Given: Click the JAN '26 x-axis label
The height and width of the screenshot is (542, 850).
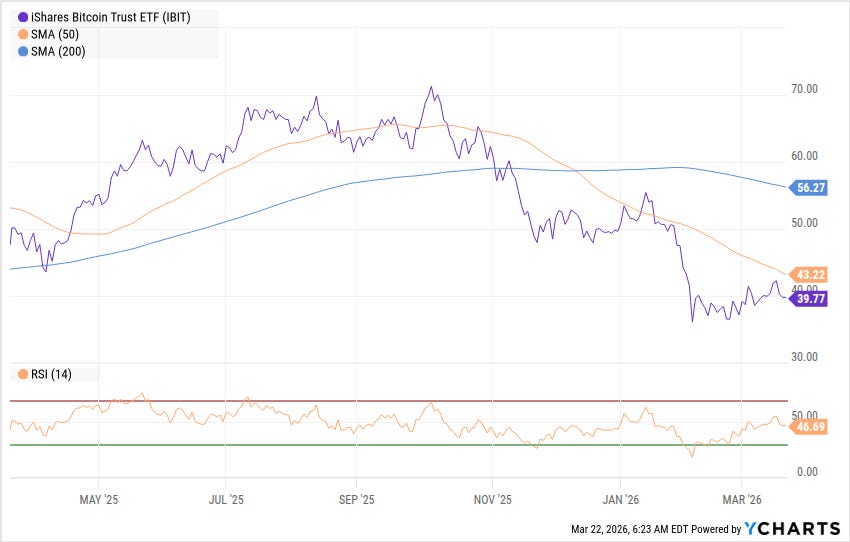Looking at the screenshot, I should (x=620, y=500).
